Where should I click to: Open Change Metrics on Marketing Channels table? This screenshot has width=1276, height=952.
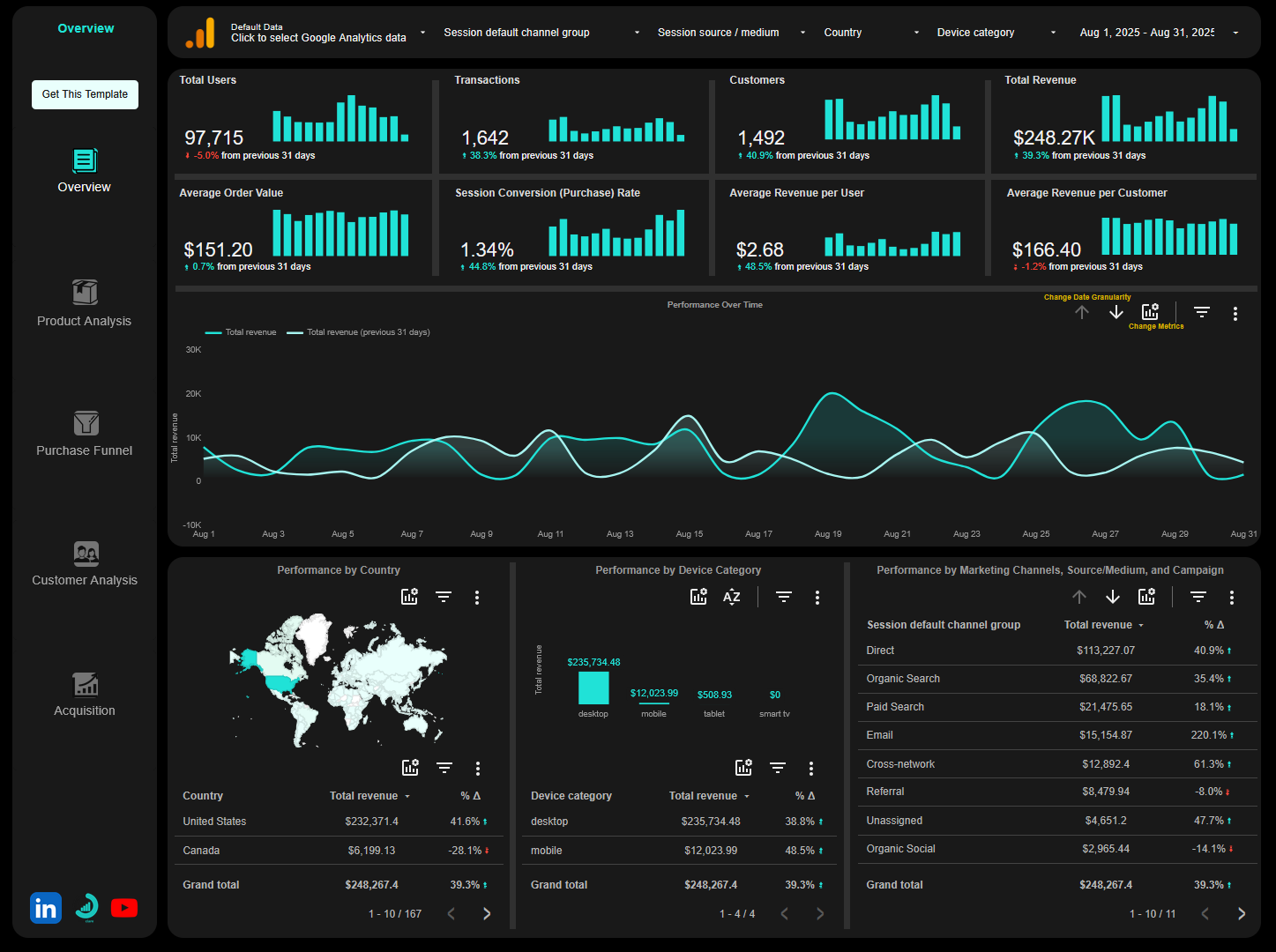click(x=1146, y=597)
